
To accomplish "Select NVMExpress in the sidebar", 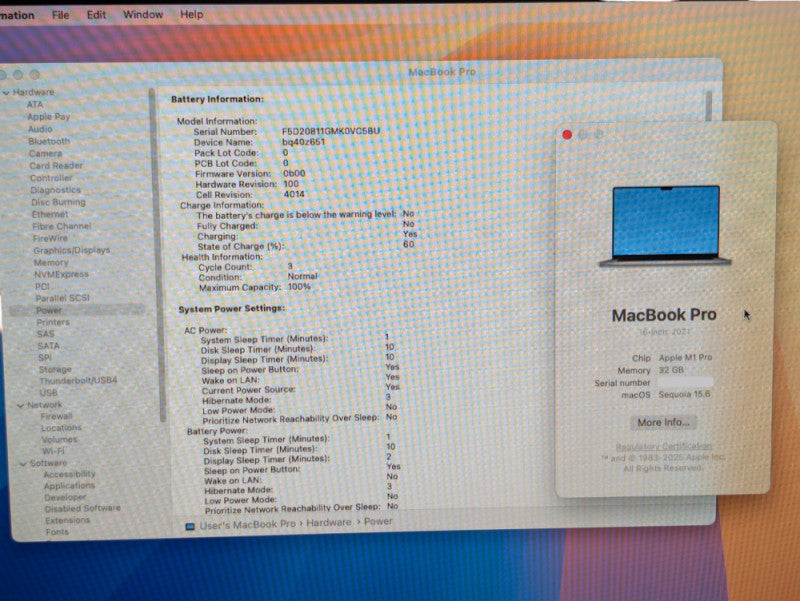I will tap(61, 274).
